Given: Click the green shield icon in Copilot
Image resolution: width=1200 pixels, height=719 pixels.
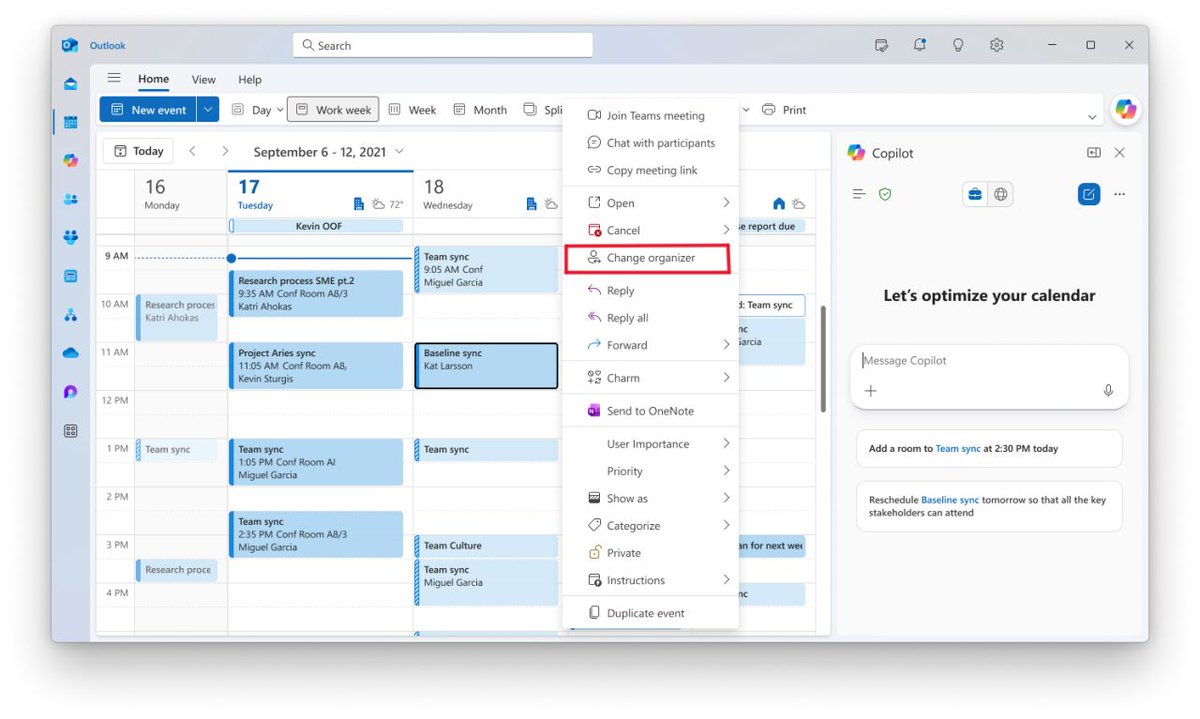Looking at the screenshot, I should 885,194.
